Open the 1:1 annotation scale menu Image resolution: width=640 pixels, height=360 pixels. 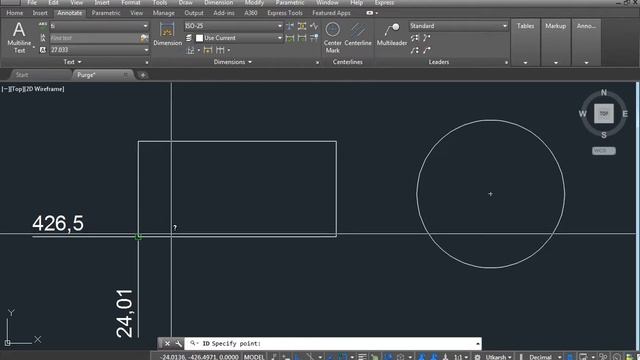tap(461, 357)
